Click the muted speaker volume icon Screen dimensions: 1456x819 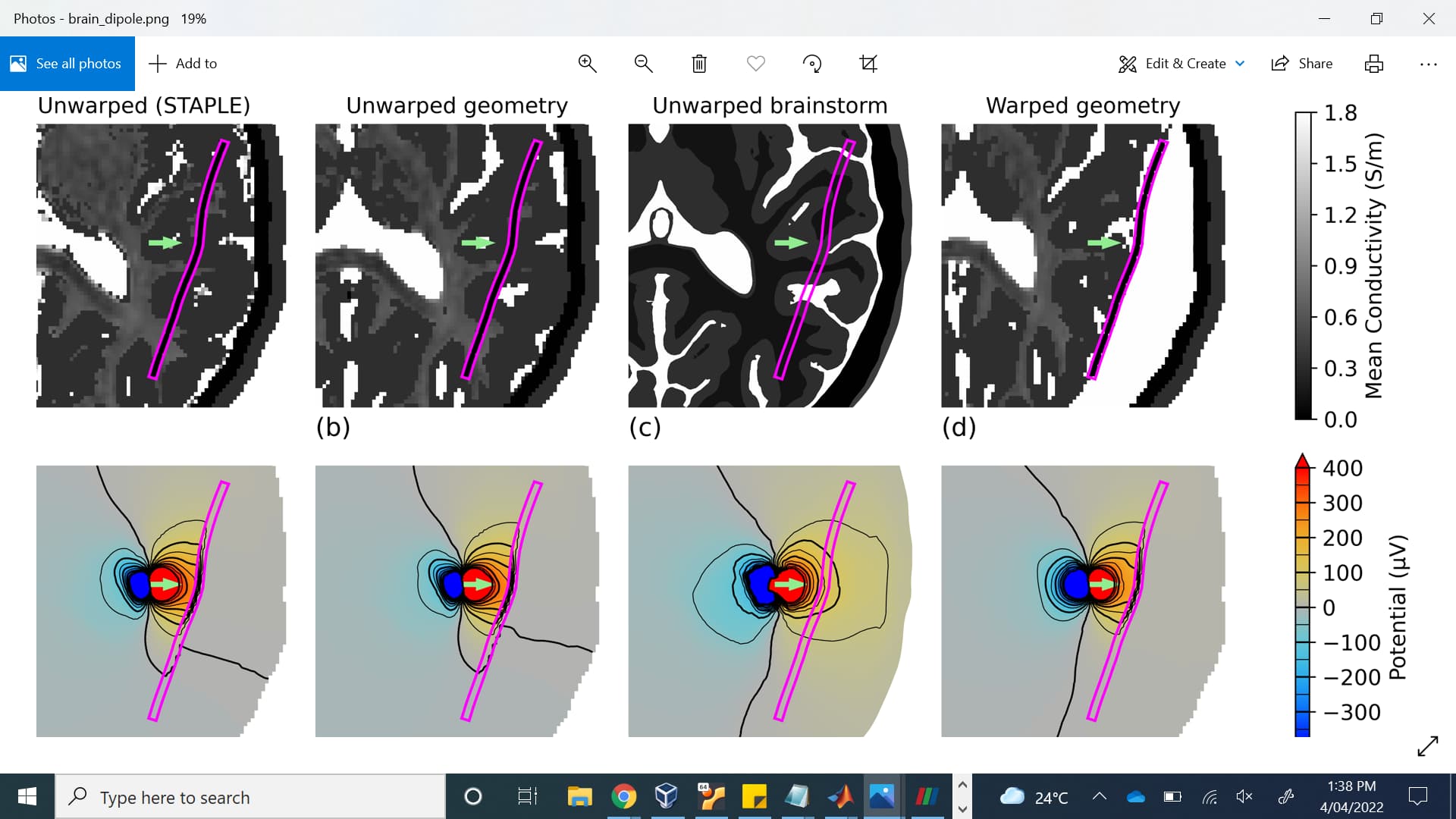(1244, 797)
